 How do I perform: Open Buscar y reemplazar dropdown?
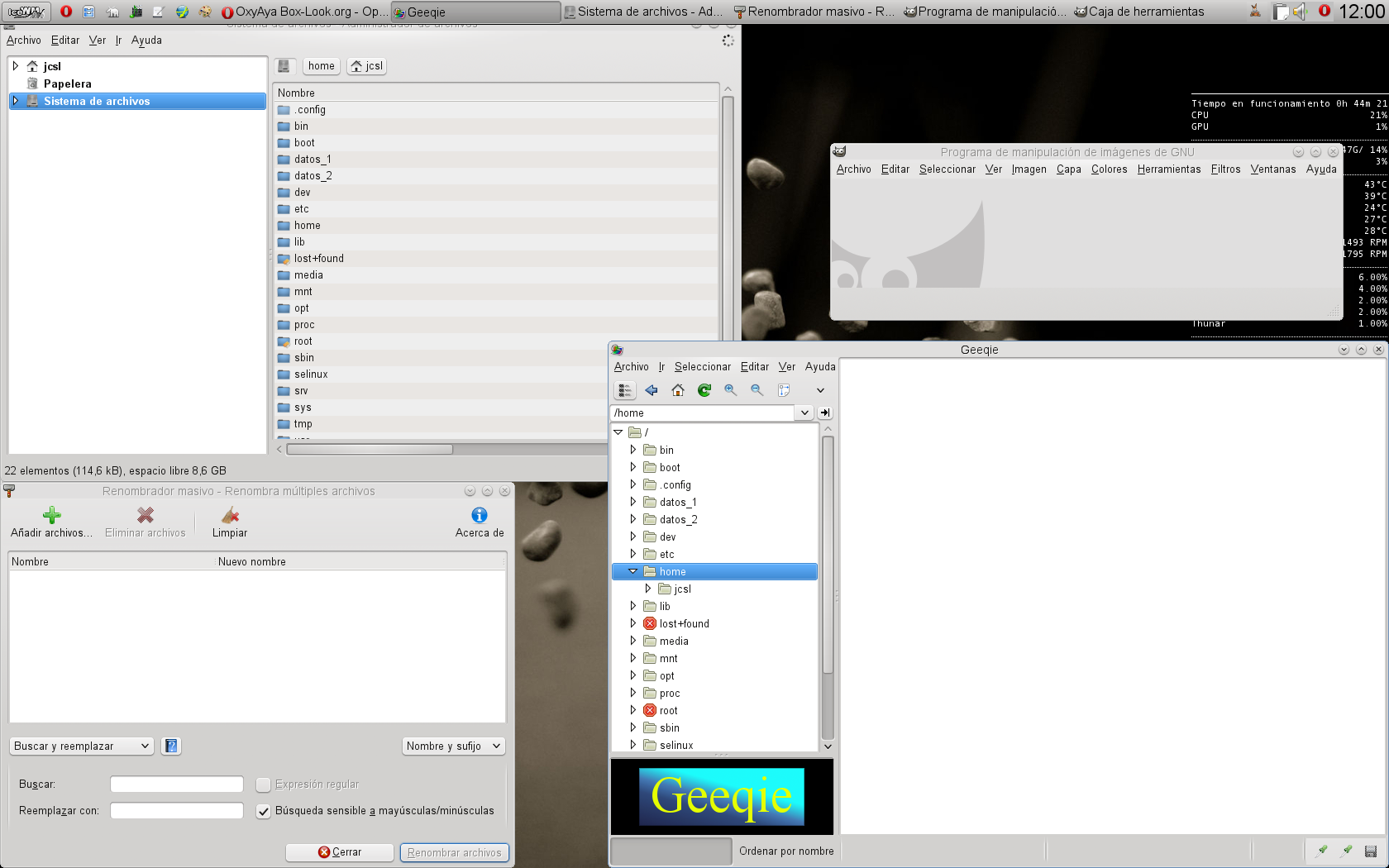82,746
